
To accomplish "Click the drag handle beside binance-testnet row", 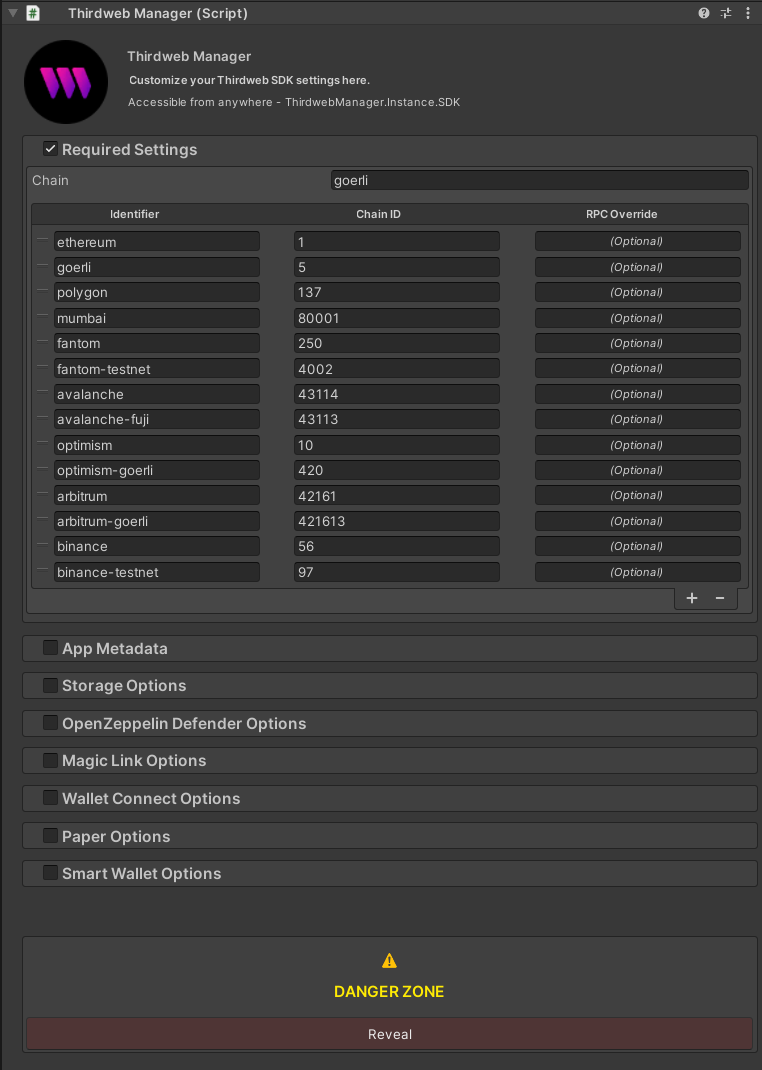I will click(42, 572).
